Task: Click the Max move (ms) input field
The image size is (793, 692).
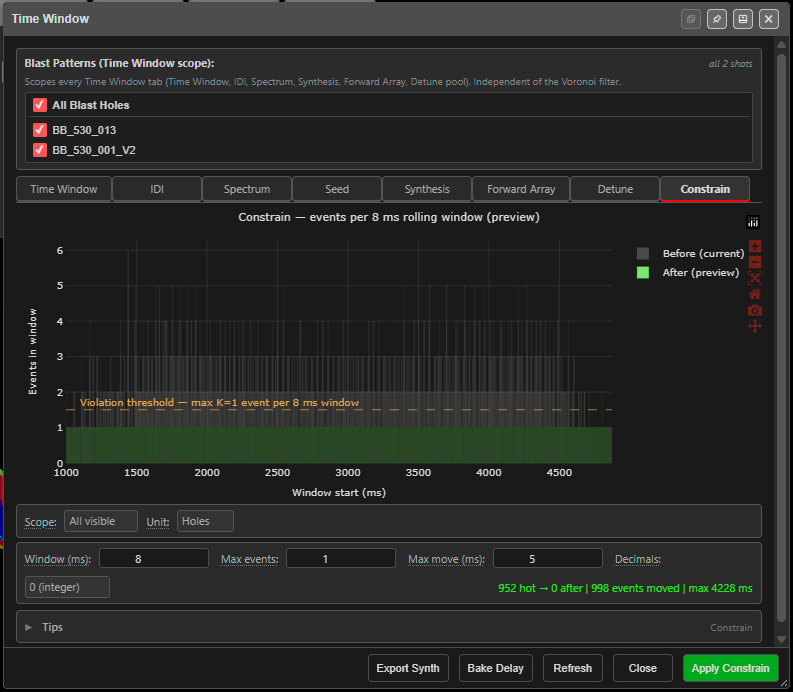Action: click(548, 558)
